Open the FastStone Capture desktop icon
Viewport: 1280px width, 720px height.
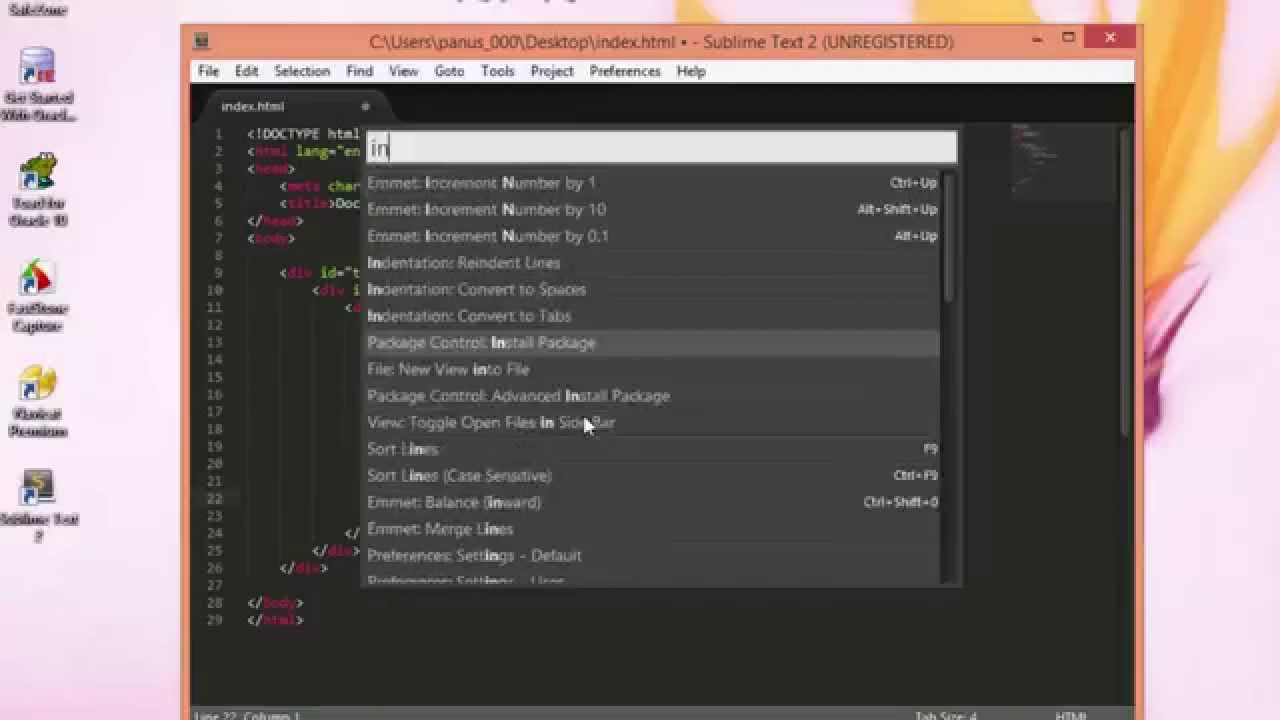coord(38,295)
